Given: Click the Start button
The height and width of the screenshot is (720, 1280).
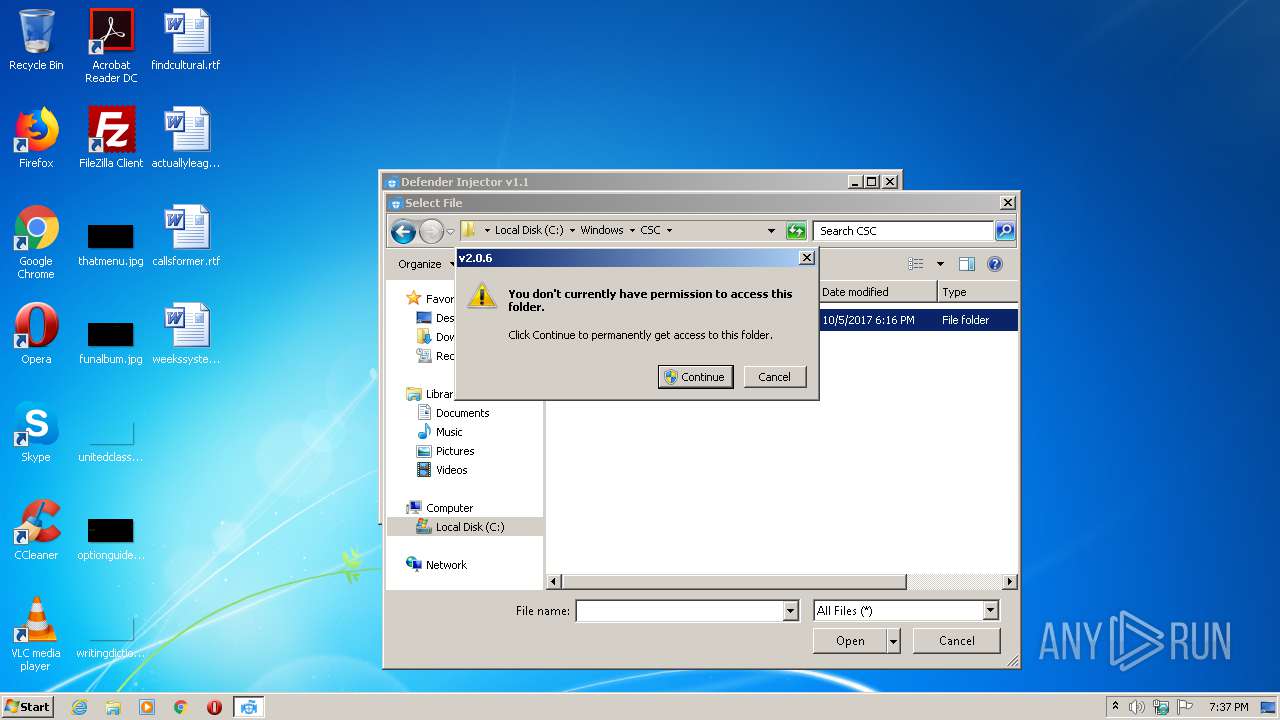Looking at the screenshot, I should click(x=27, y=707).
